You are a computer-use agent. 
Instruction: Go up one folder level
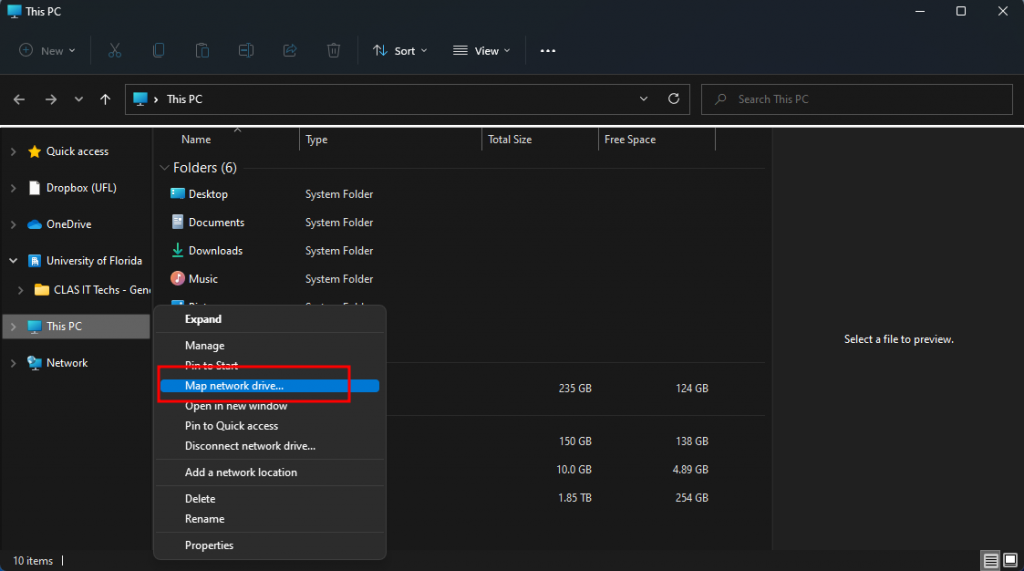105,99
